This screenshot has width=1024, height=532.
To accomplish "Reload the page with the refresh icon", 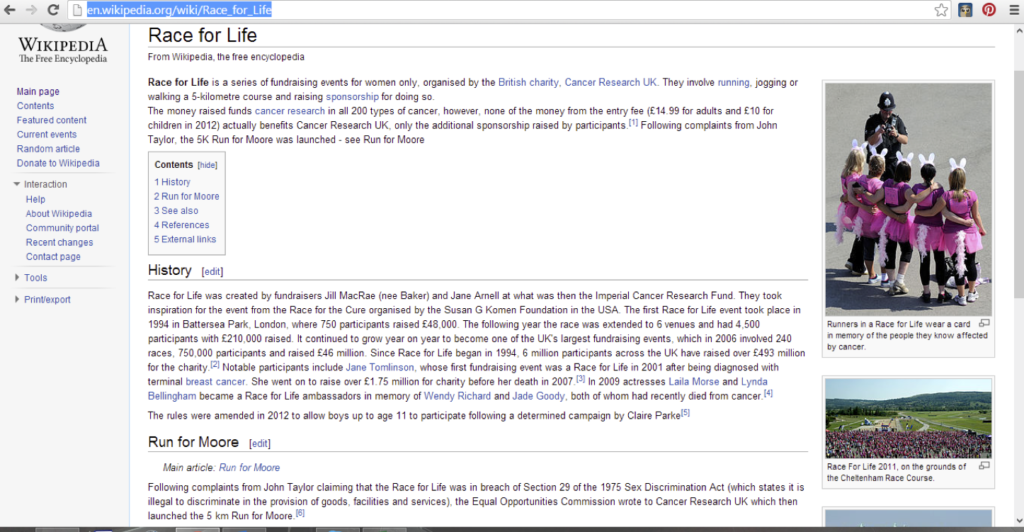I will [x=54, y=10].
